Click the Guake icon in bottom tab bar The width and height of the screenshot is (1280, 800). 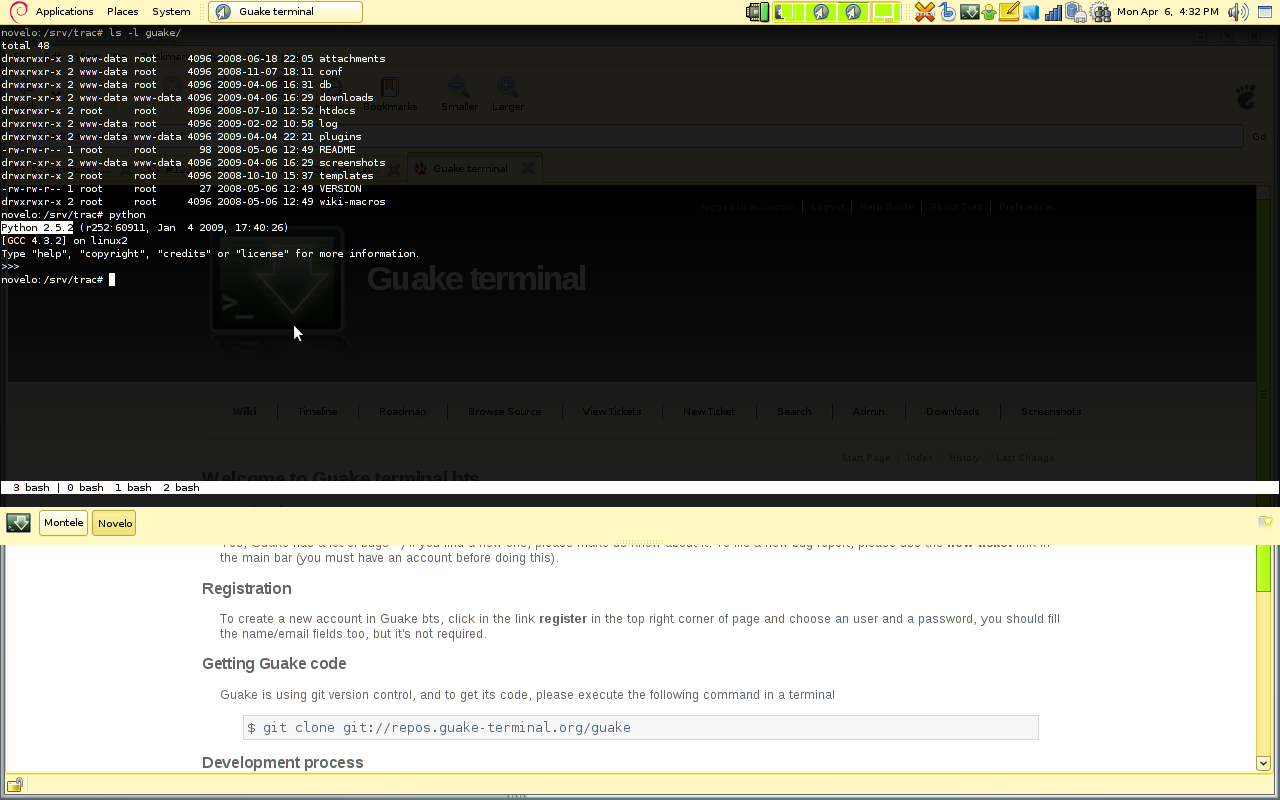(18, 523)
